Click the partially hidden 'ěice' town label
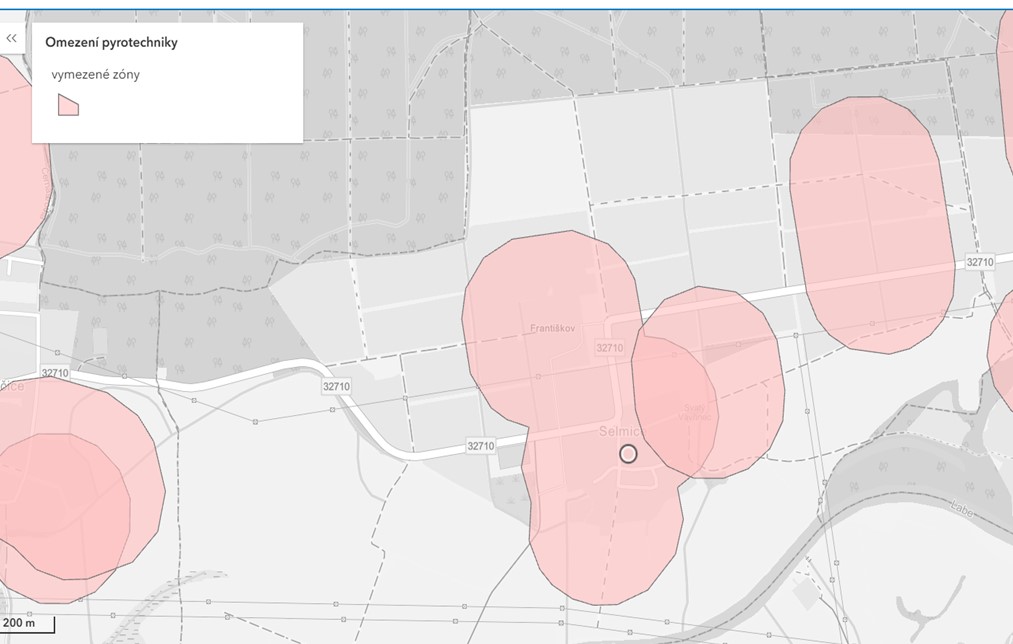The width and height of the screenshot is (1013, 644). point(12,386)
